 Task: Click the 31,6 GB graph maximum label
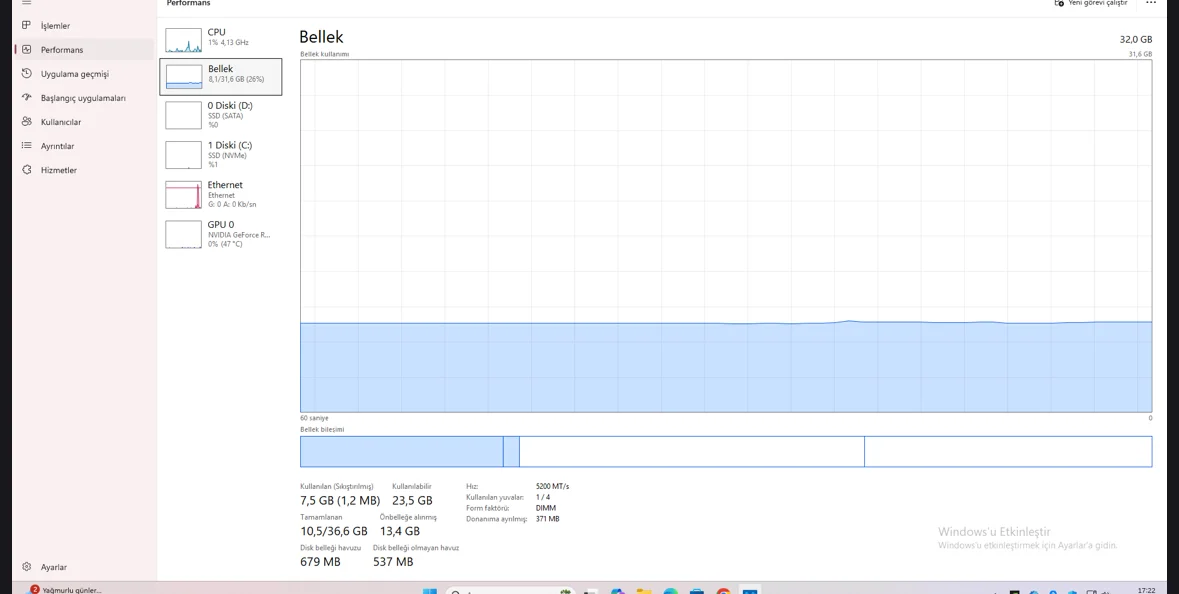point(1140,54)
